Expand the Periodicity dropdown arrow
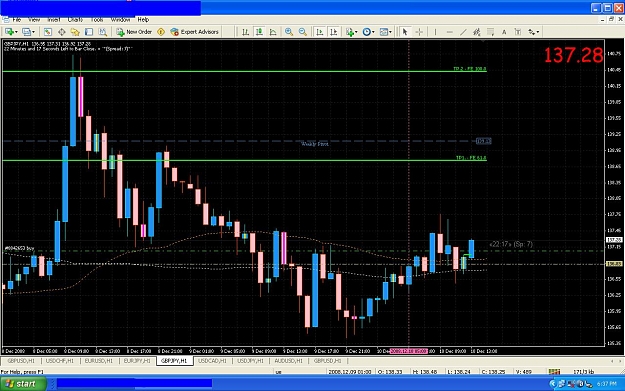The width and height of the screenshot is (625, 391). tap(373, 32)
